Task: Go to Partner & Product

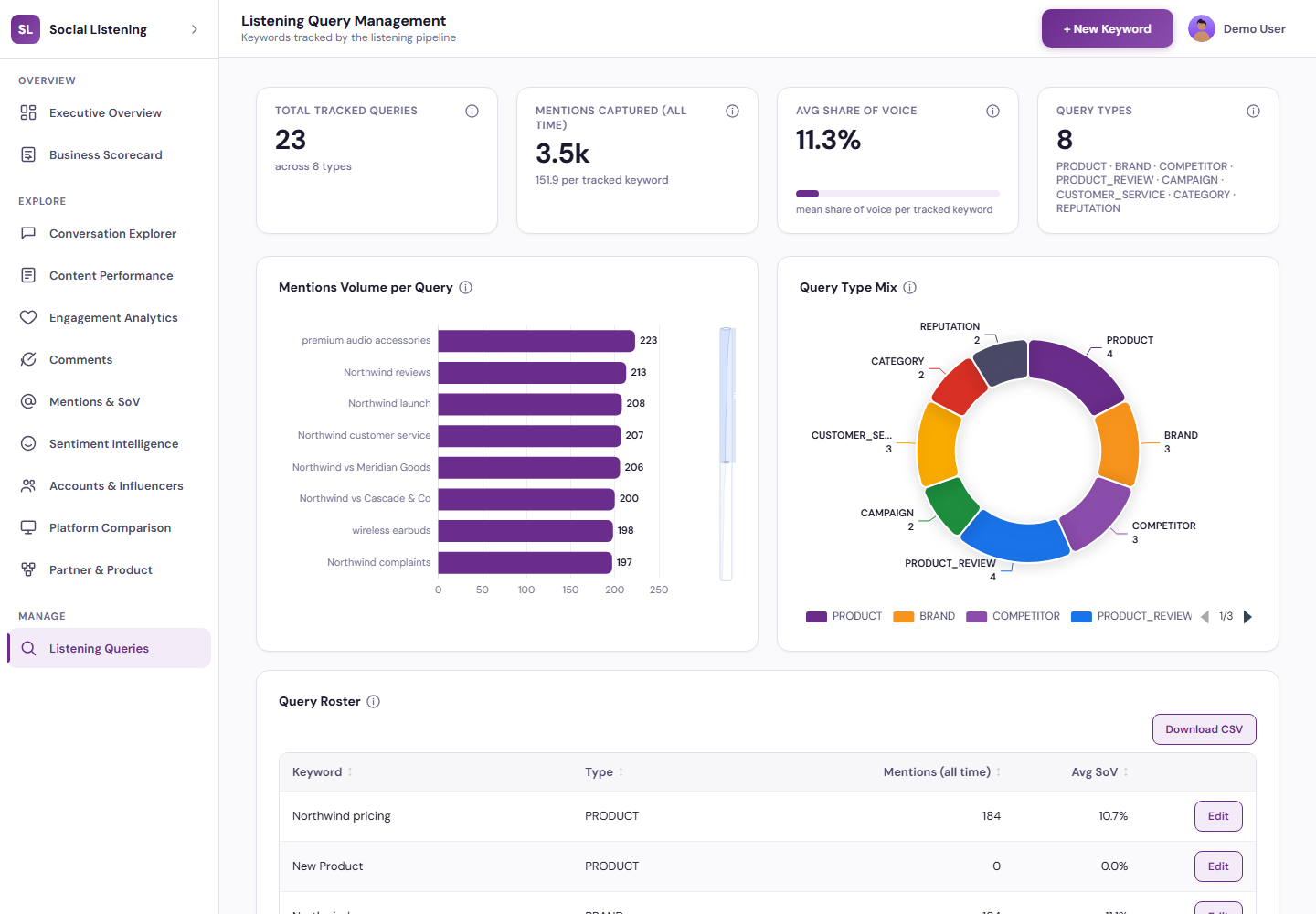Action: (109, 569)
